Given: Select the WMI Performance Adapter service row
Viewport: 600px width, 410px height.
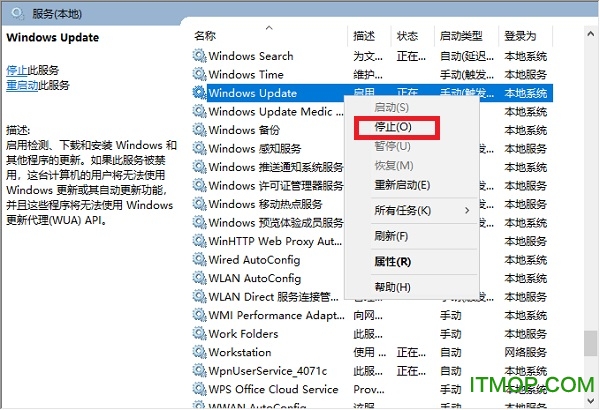Looking at the screenshot, I should point(275,315).
